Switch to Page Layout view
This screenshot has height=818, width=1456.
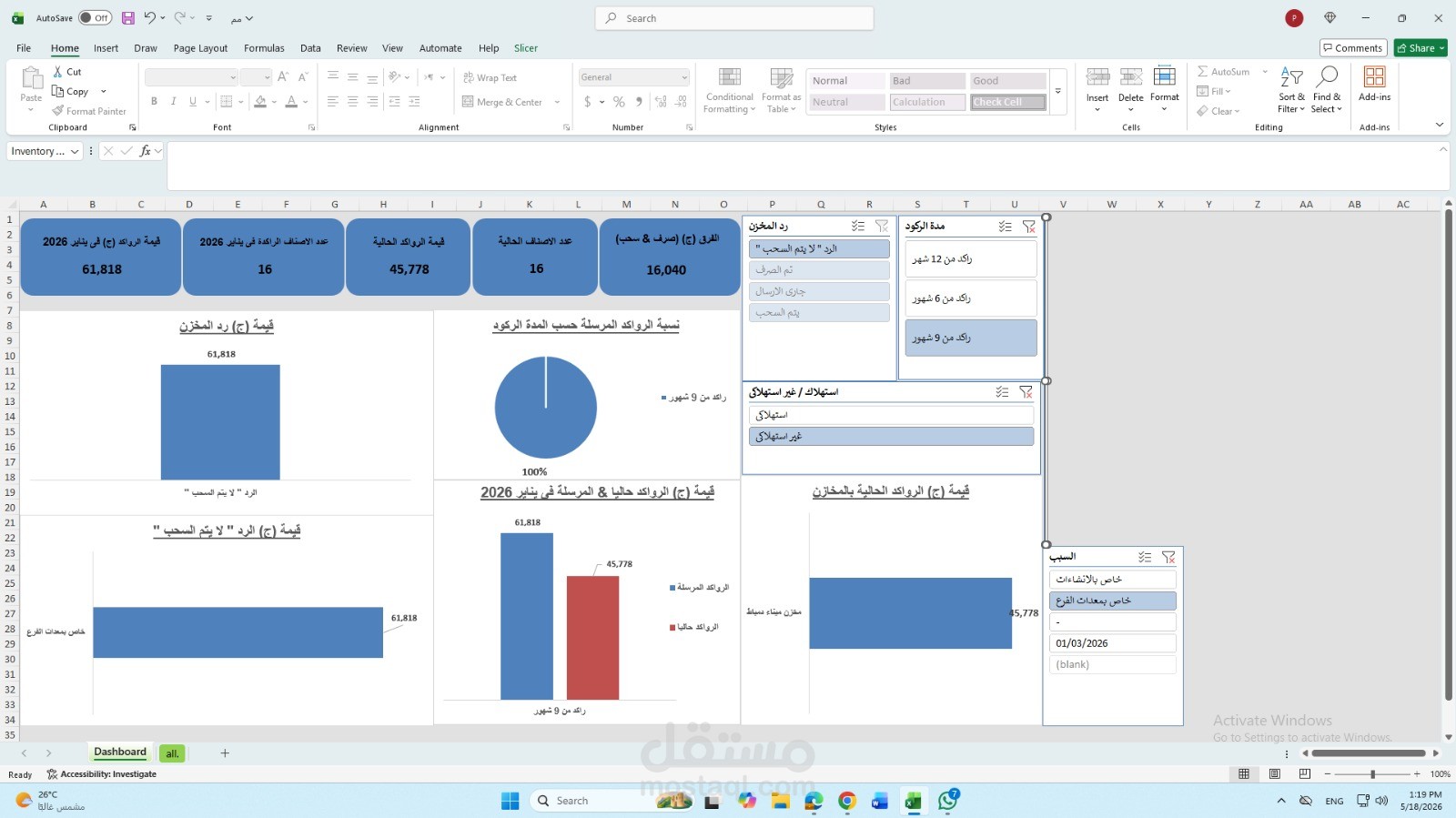click(1274, 774)
